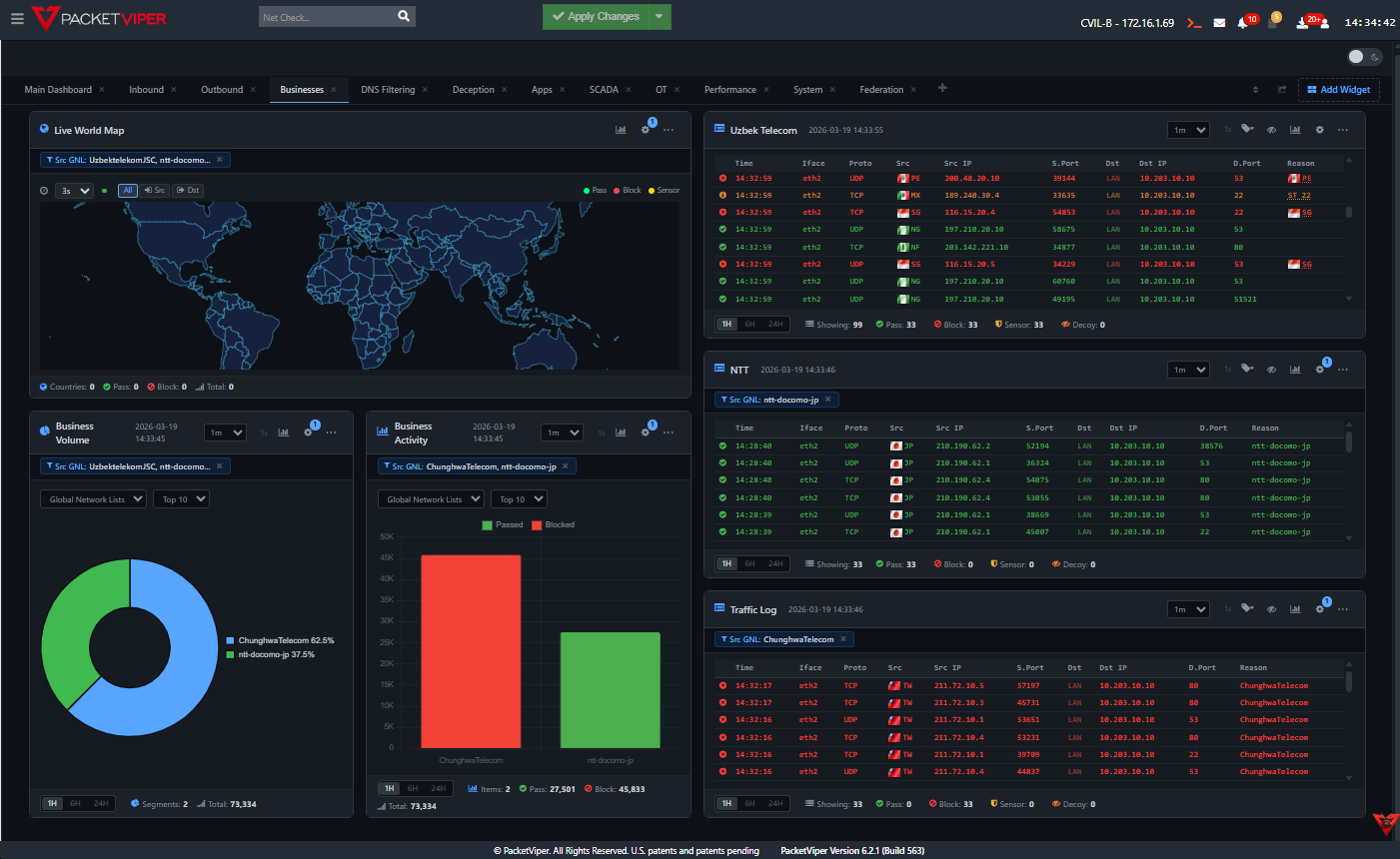The height and width of the screenshot is (859, 1400).
Task: Open the hamburger menu in top-left corner
Action: (19, 16)
